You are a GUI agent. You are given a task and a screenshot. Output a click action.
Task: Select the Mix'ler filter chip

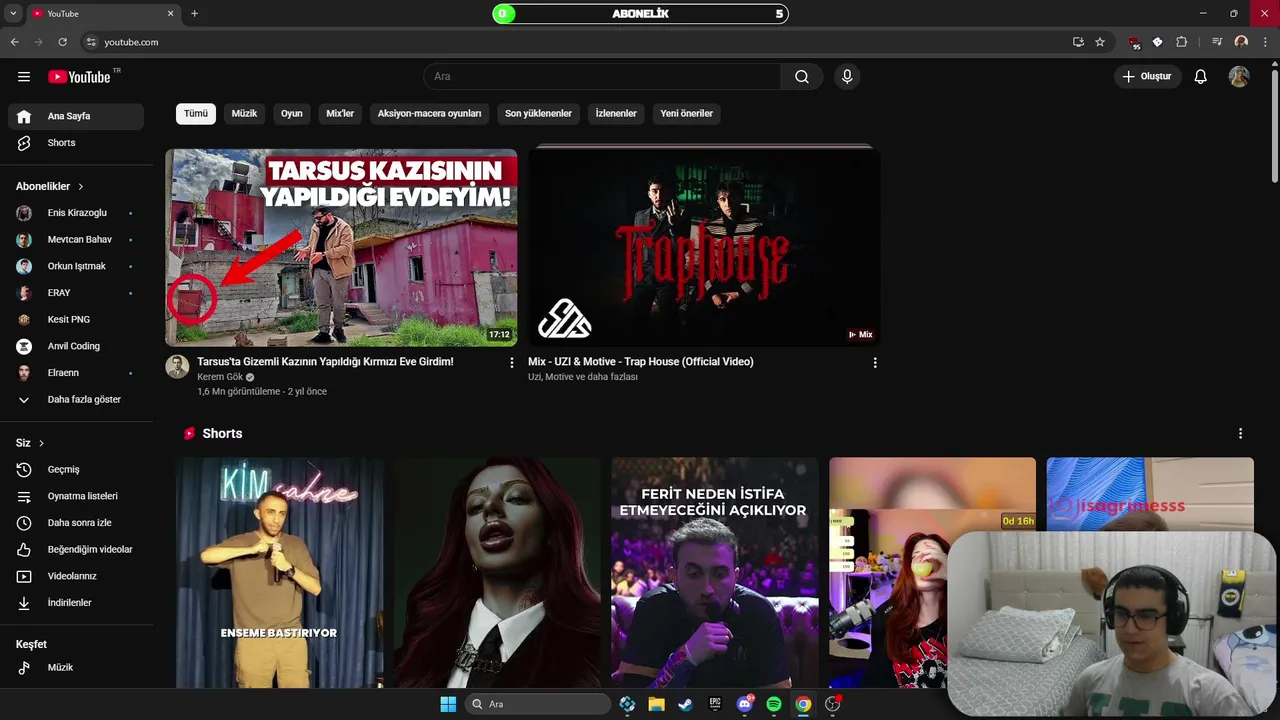340,113
